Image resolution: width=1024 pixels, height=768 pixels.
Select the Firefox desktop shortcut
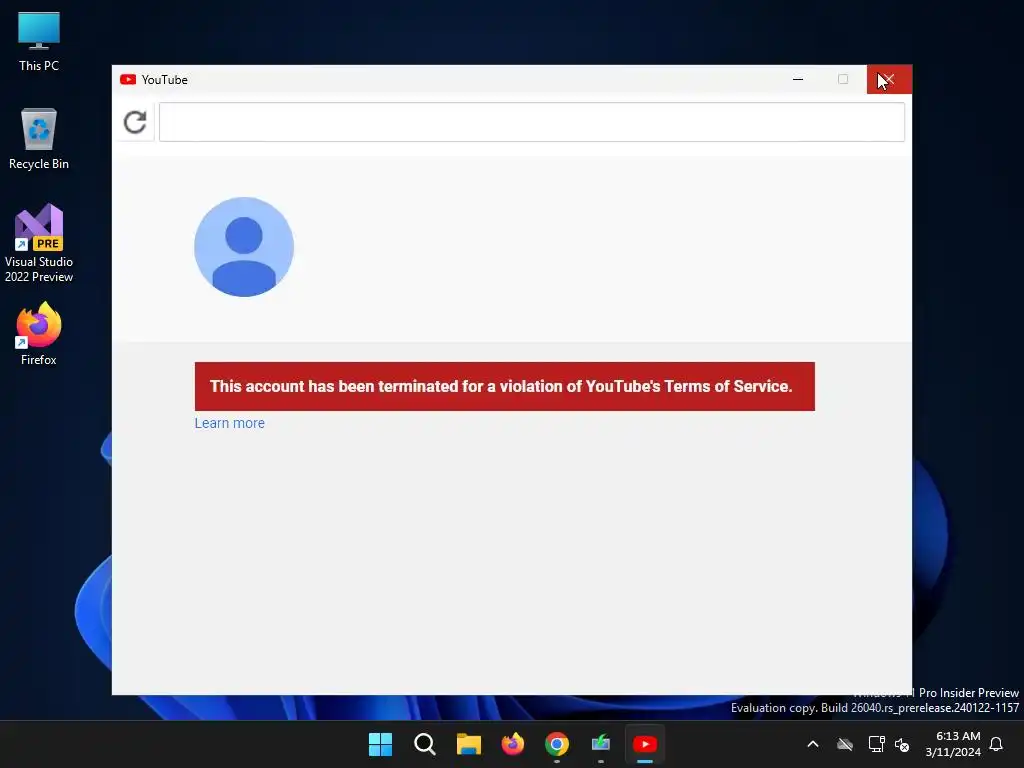click(39, 334)
